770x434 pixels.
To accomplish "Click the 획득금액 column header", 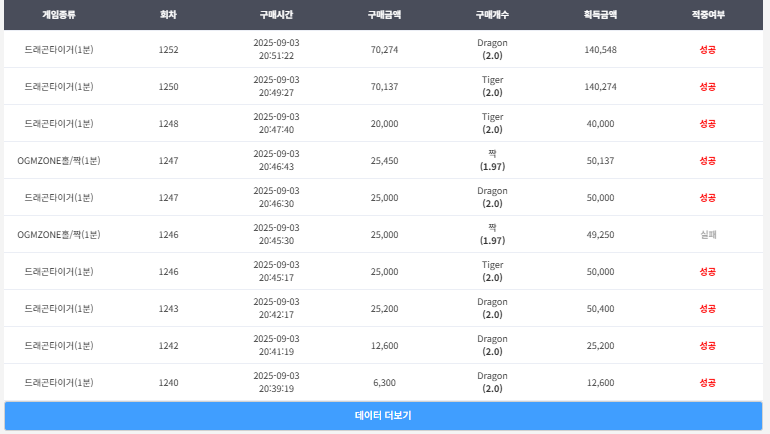I will [x=601, y=15].
